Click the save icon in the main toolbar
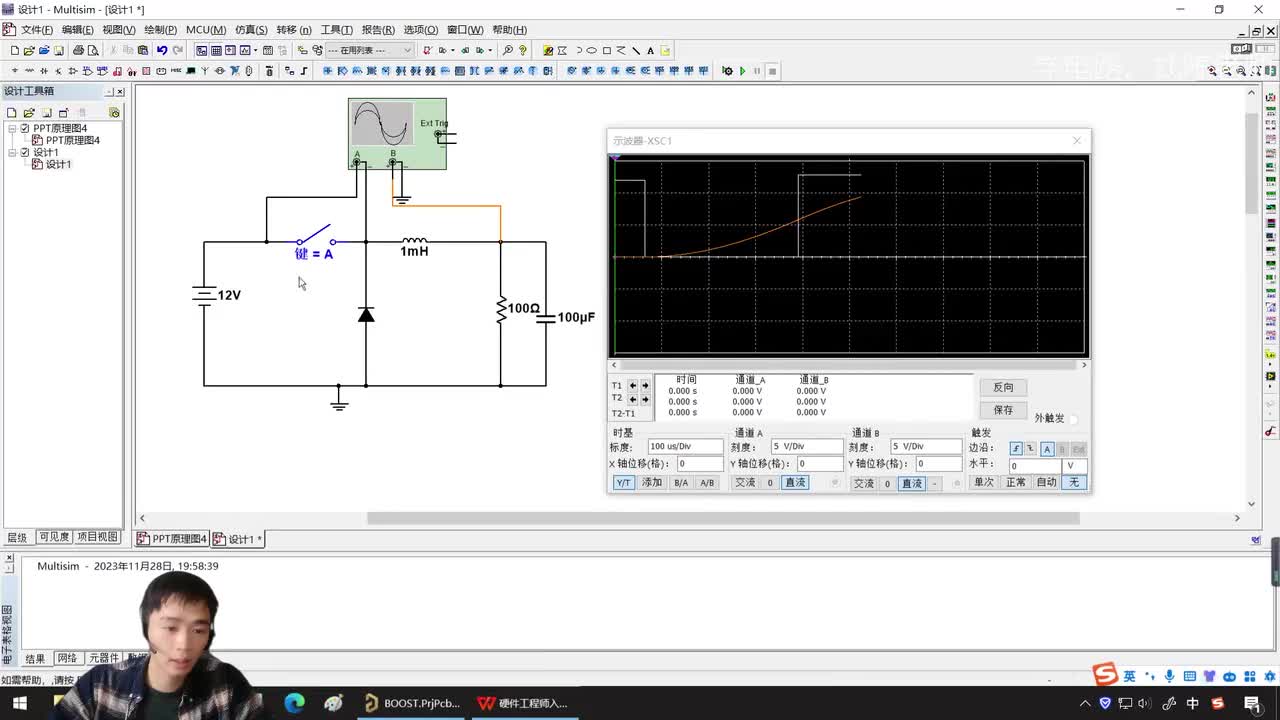 click(59, 50)
